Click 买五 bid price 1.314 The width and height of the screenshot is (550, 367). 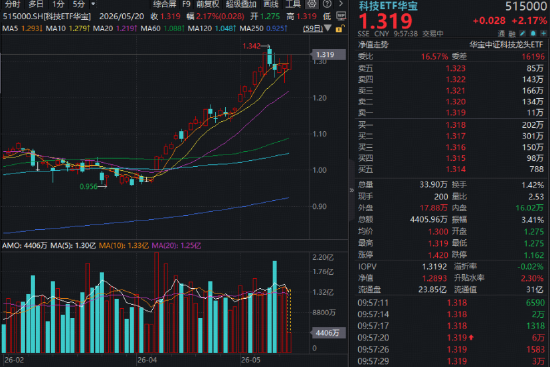tap(455, 169)
